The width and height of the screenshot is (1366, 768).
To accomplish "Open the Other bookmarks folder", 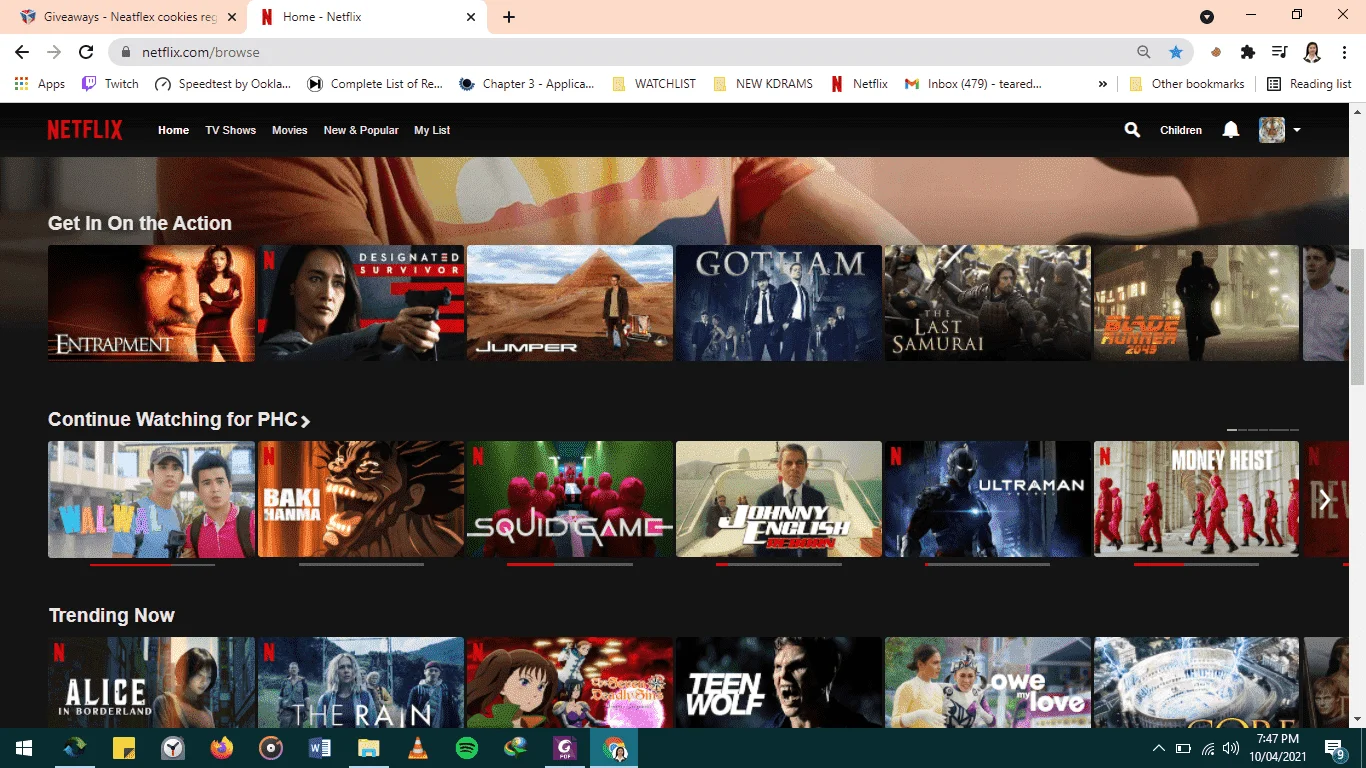I will [x=1187, y=84].
